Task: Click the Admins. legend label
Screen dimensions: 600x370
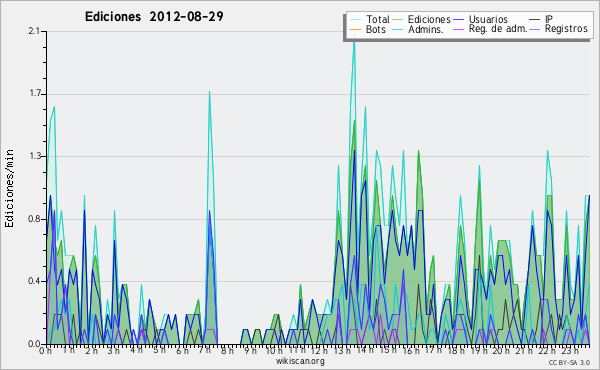Action: [x=426, y=29]
